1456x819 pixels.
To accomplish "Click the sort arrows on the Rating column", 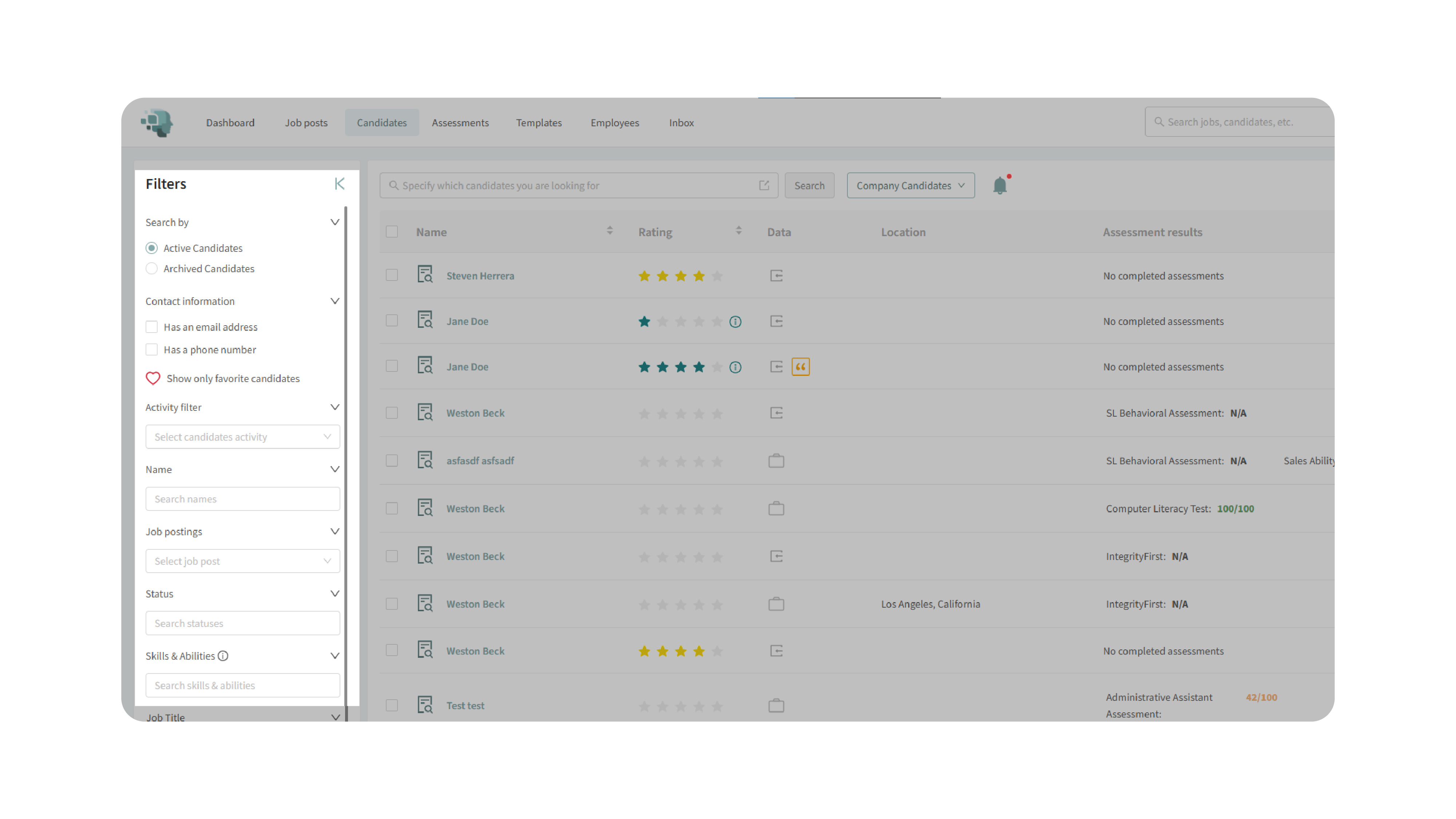I will point(738,231).
